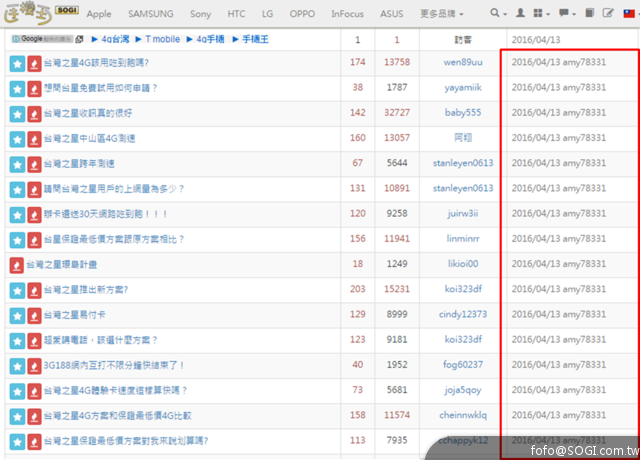
Task: Click the Taiwan flag language icon
Action: [x=627, y=14]
